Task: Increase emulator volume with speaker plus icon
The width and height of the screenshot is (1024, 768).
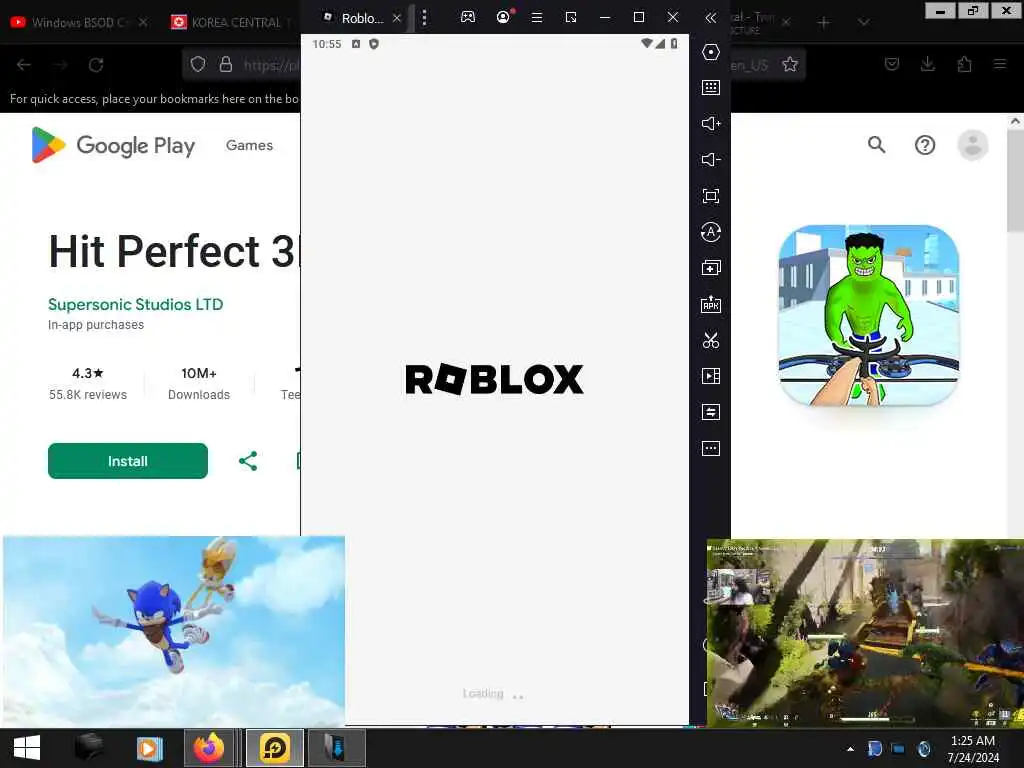Action: pos(711,123)
